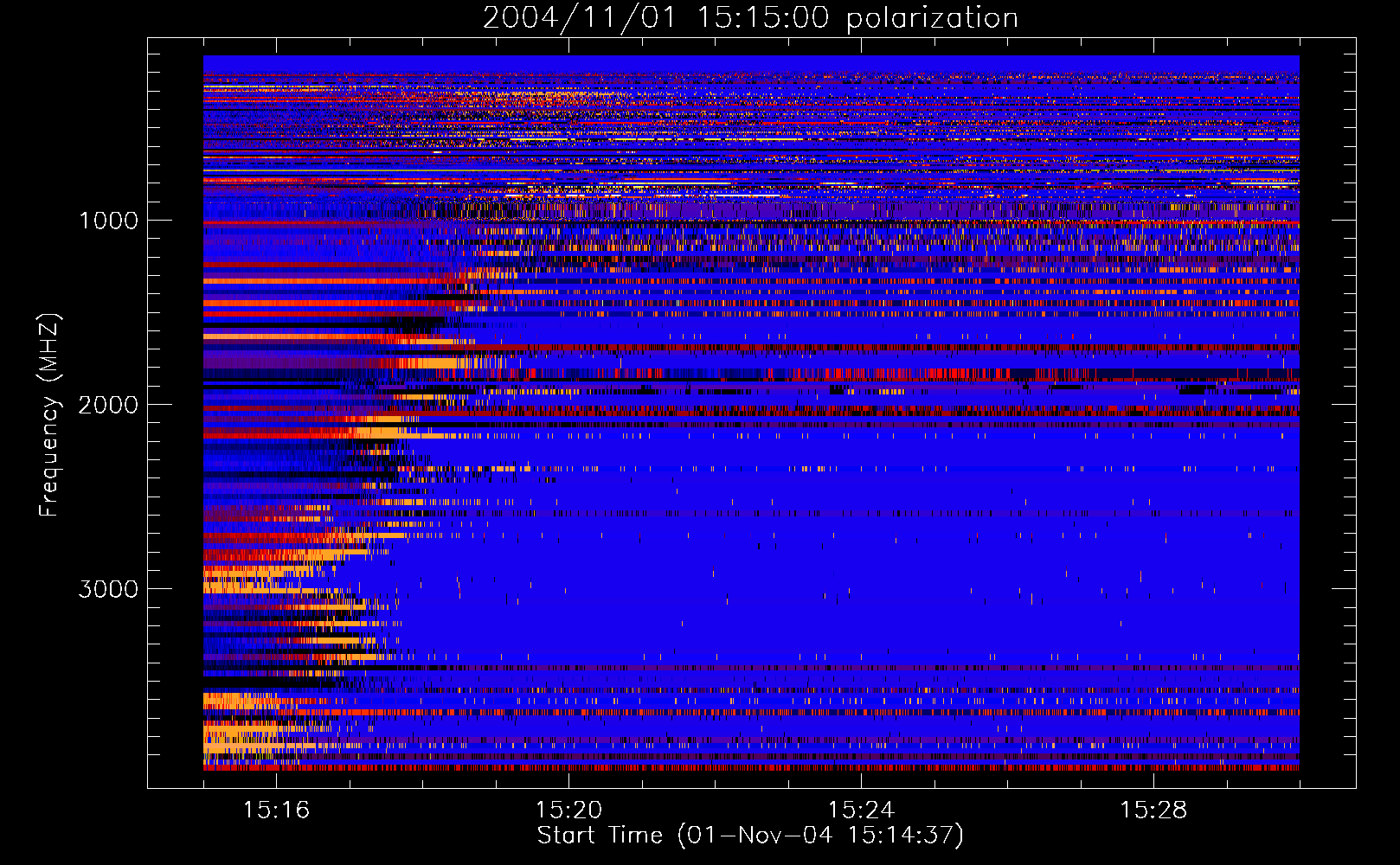This screenshot has height=865, width=1400.
Task: Select the 'Start Time (01-Nov-04 15:14:37)' label
Action: coord(750,836)
